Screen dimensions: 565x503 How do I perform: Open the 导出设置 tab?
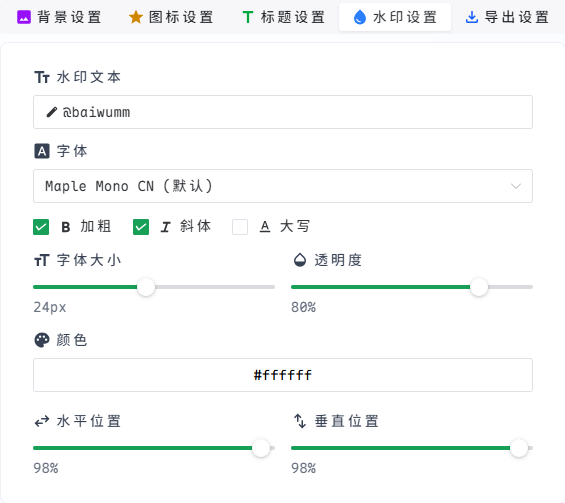507,17
